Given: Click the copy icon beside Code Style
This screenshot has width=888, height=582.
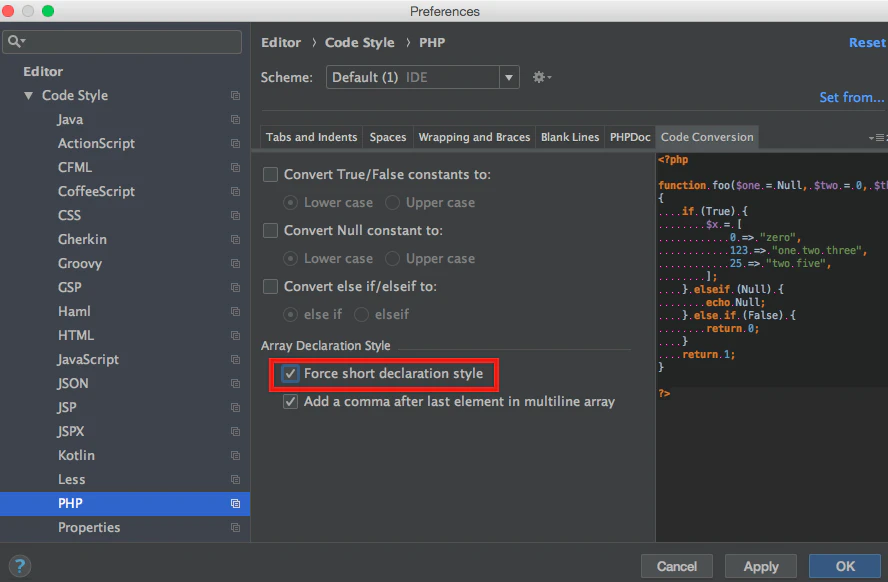Looking at the screenshot, I should (x=235, y=96).
